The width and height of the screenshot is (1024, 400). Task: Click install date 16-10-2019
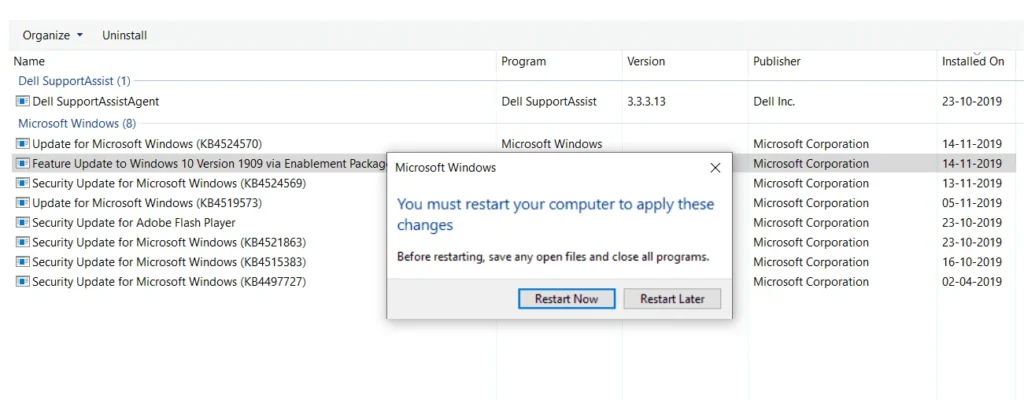pos(972,262)
